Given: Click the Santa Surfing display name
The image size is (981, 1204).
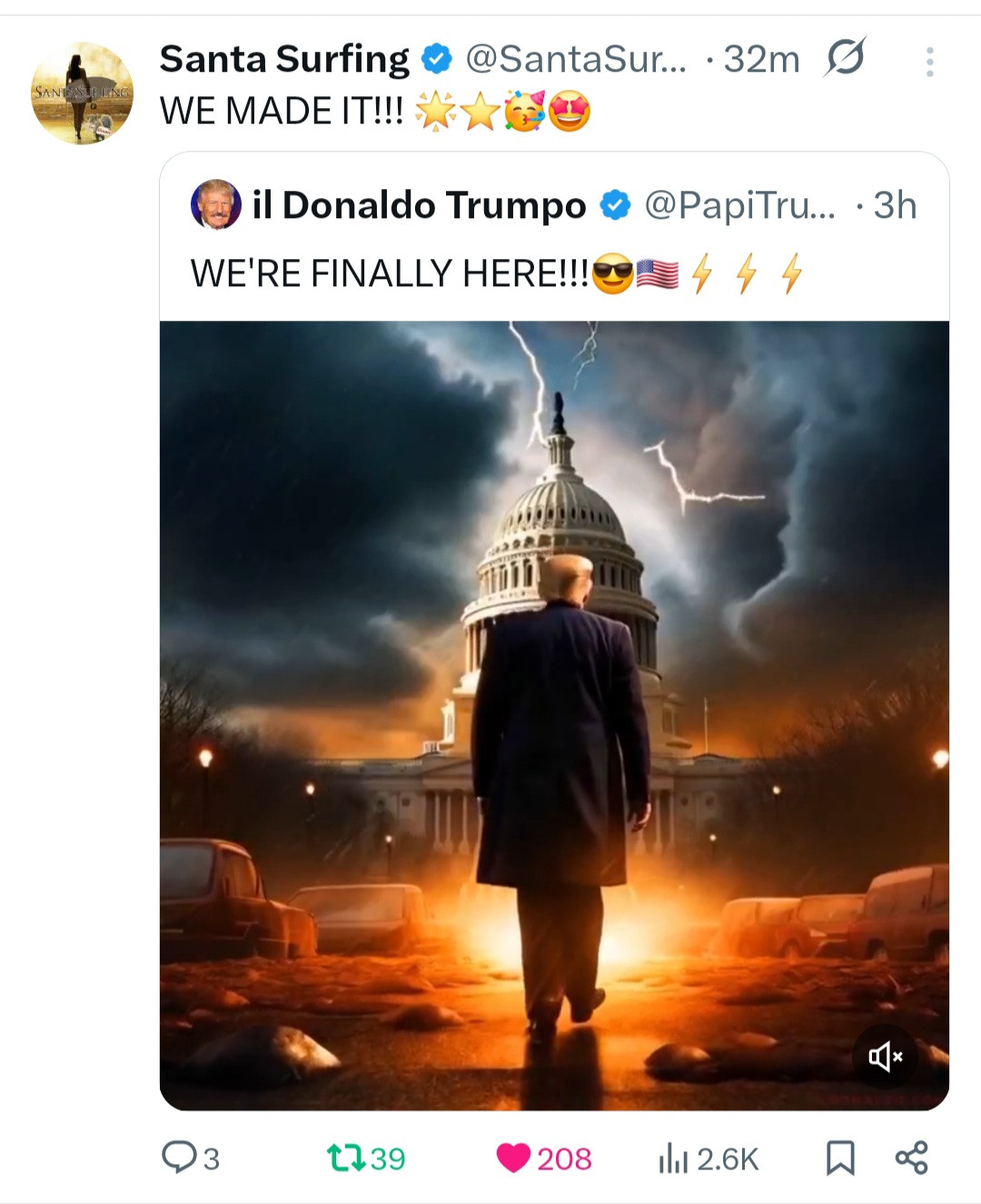Looking at the screenshot, I should point(284,59).
